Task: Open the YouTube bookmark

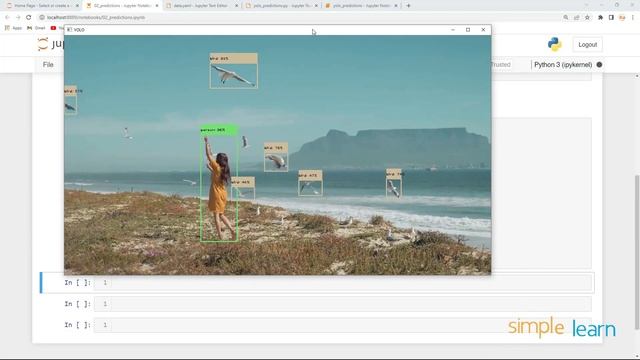Action: (58, 28)
